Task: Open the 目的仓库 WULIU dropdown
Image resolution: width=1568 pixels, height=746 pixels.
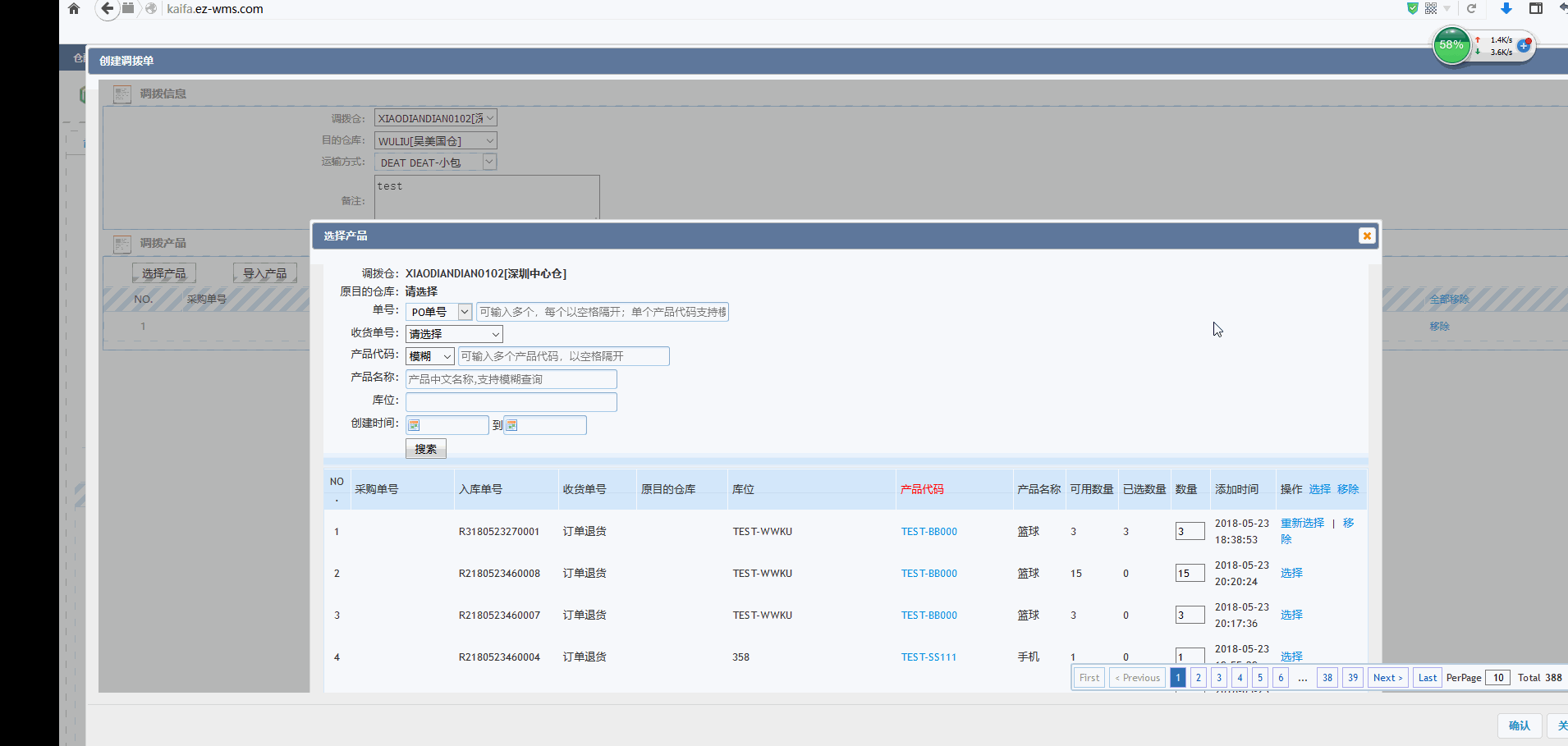Action: [x=436, y=141]
